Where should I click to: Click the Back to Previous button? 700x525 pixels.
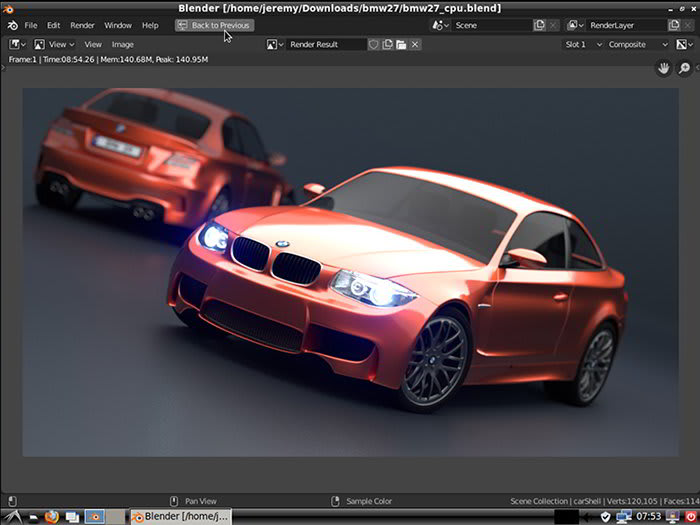(x=215, y=25)
